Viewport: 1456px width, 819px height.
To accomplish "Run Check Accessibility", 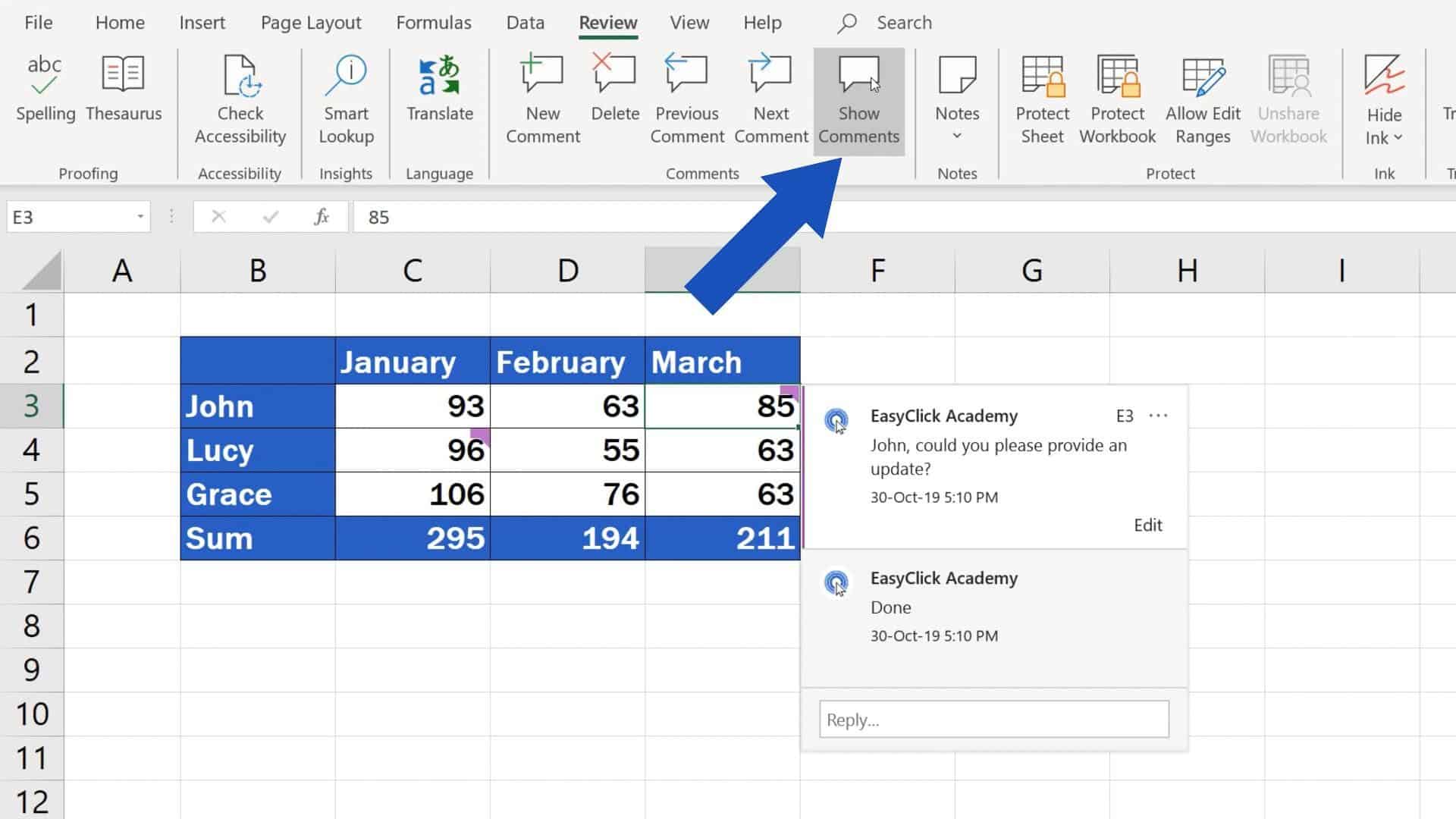I will coord(240,100).
